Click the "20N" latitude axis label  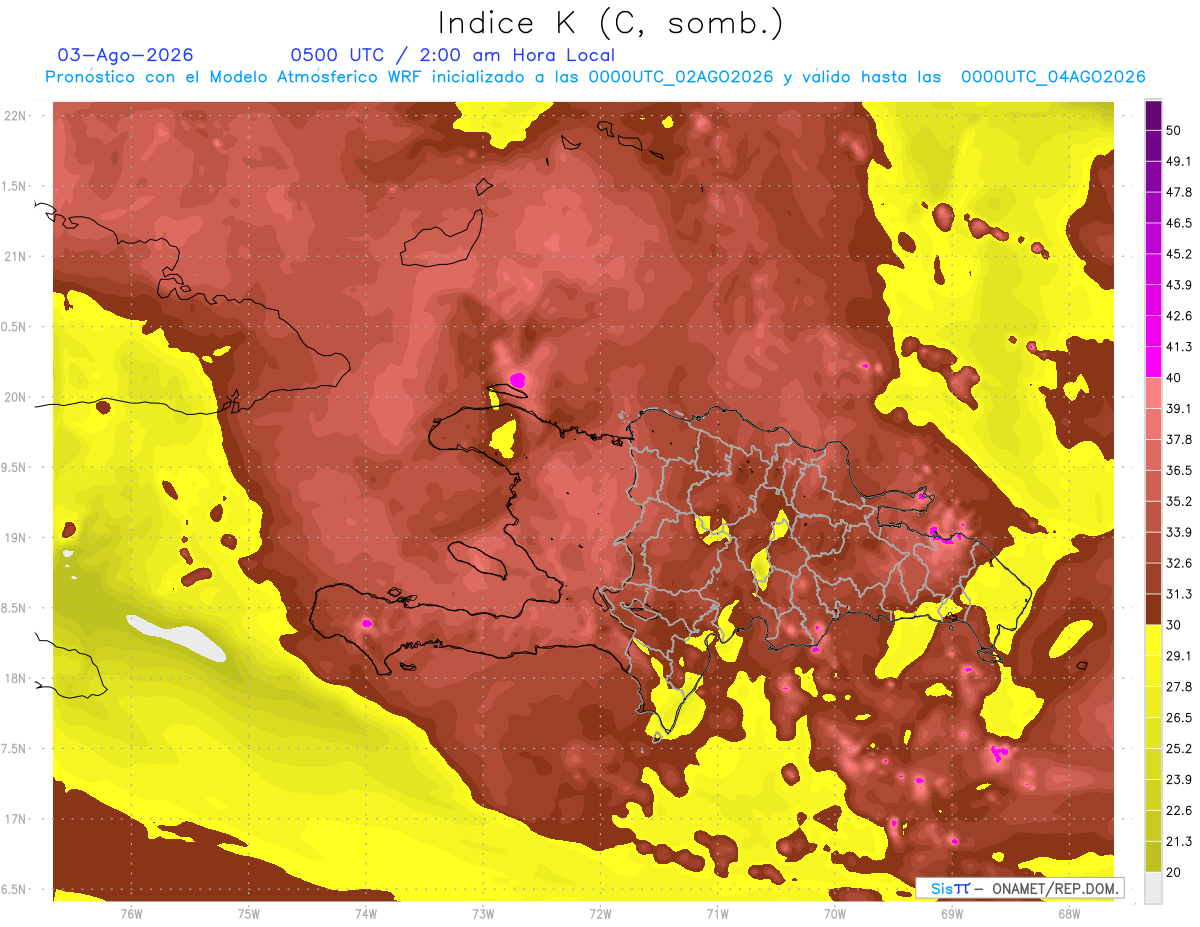pyautogui.click(x=15, y=397)
